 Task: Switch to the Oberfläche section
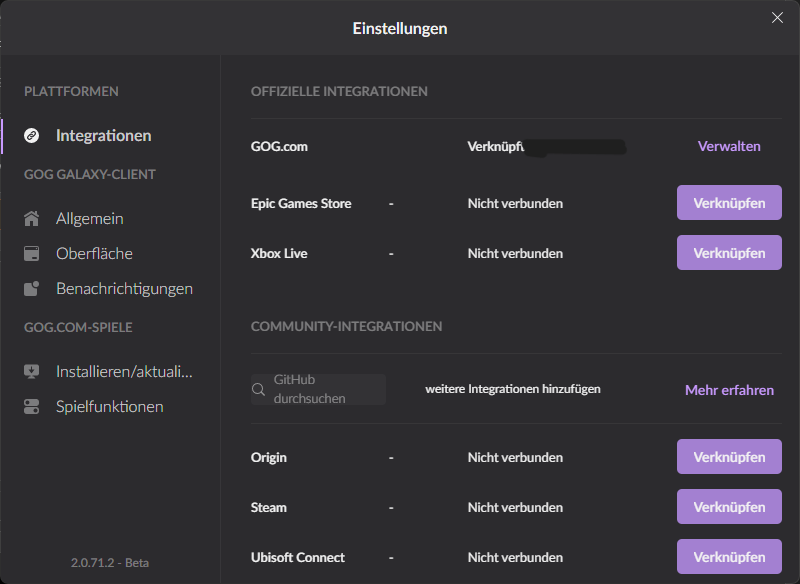97,253
